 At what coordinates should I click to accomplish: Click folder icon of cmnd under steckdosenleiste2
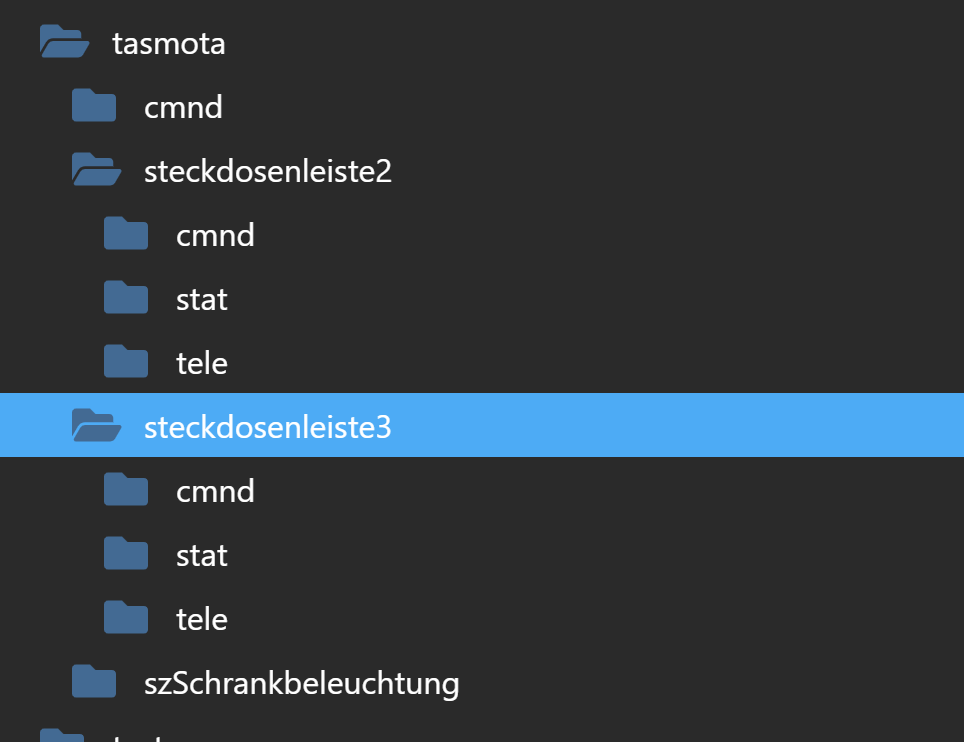point(125,234)
